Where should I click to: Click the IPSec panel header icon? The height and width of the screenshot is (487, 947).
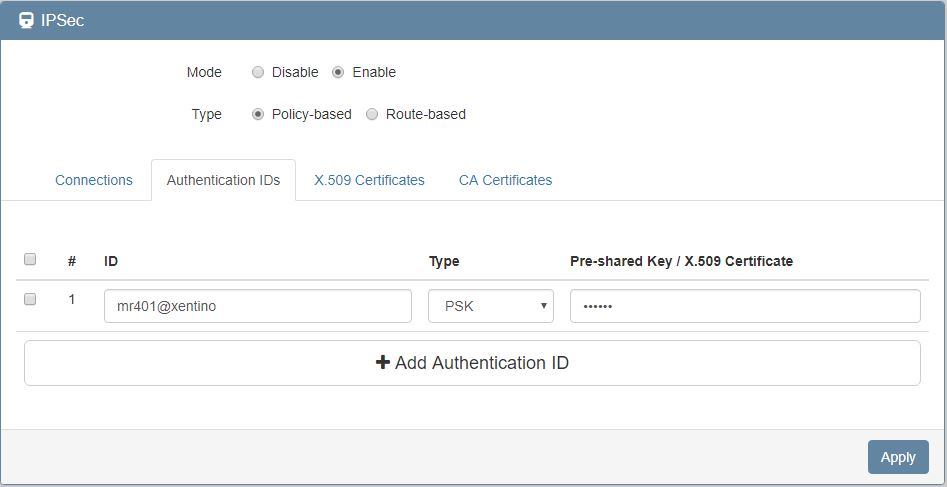pos(27,20)
